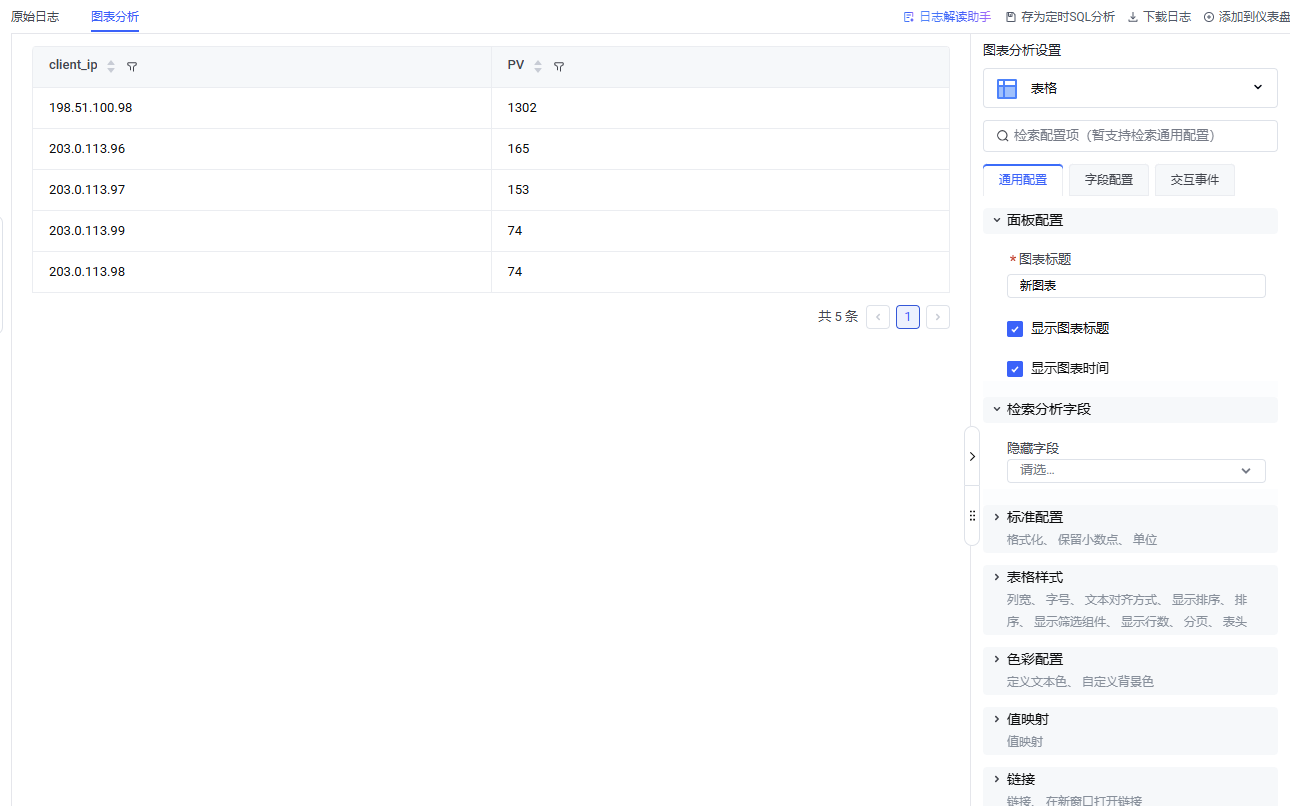1290x806 pixels.
Task: Click 存为定时SQL分析 to save scheduled analysis
Action: tap(1060, 17)
